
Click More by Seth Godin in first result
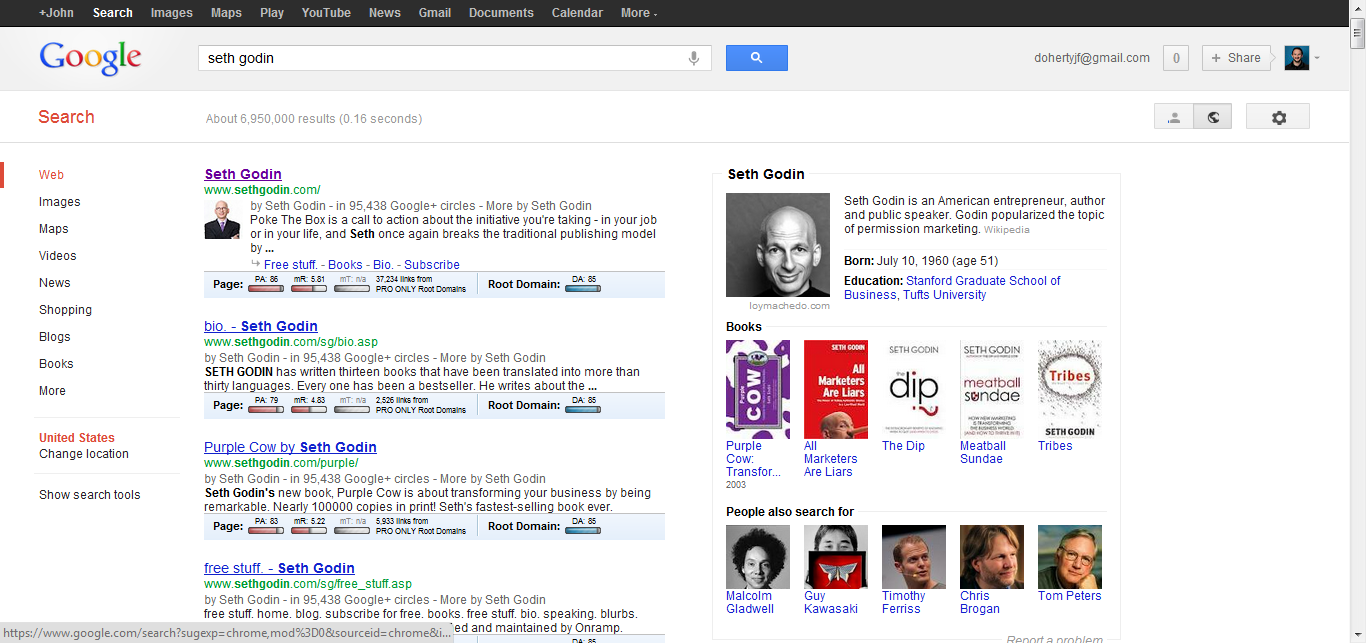pos(539,206)
